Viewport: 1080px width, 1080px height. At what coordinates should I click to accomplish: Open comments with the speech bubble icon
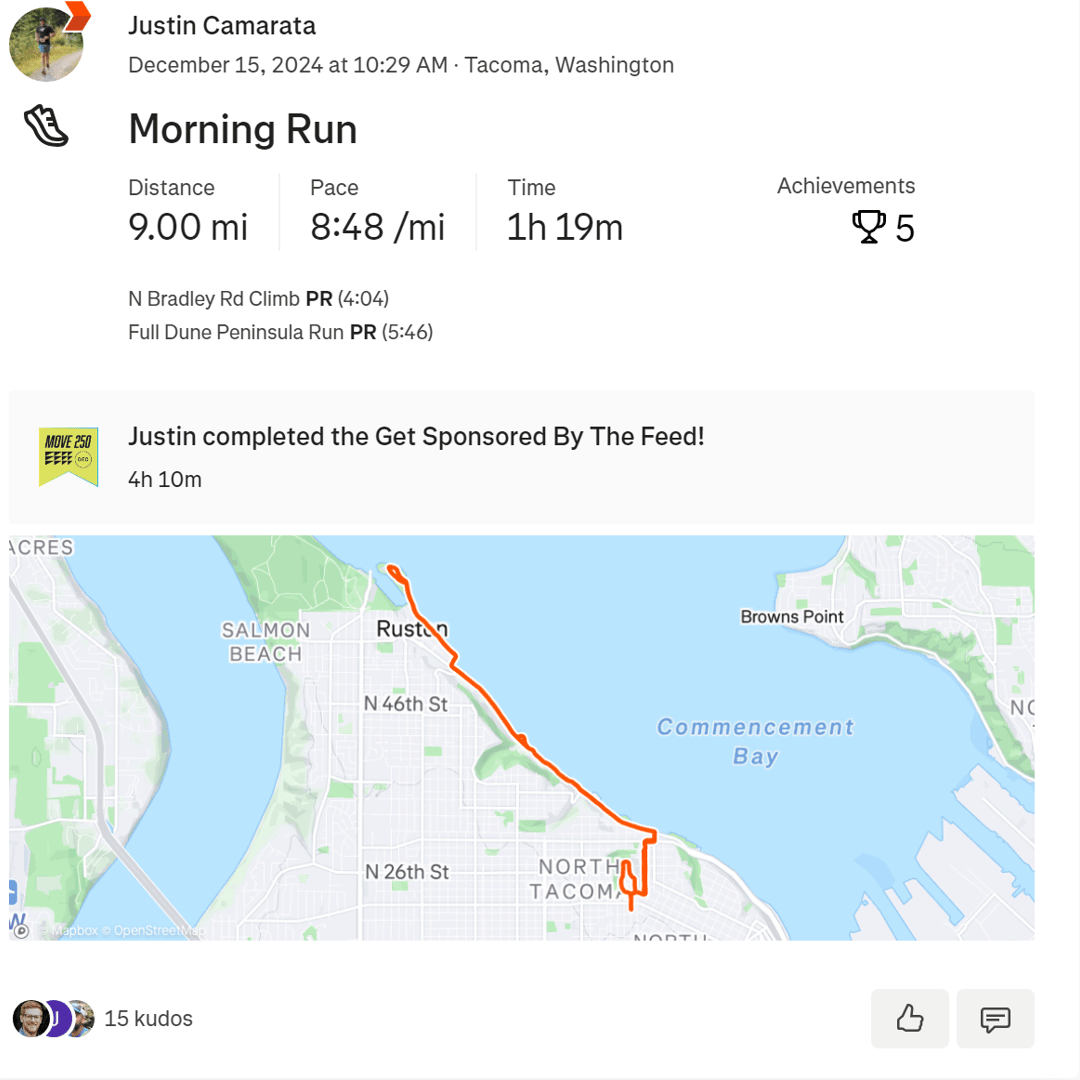pyautogui.click(x=995, y=1018)
